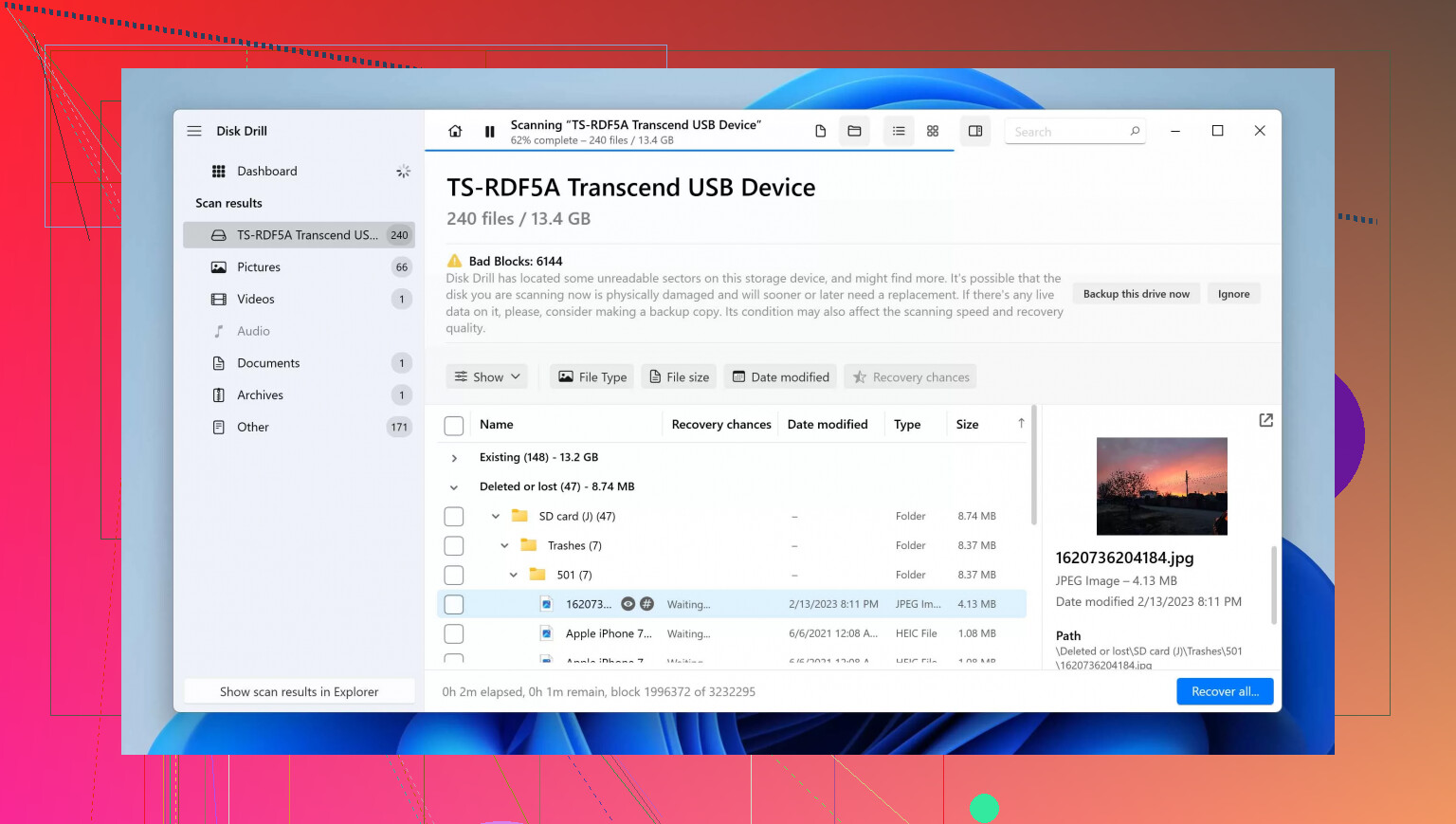Open the Show filter dropdown
Screen dimensions: 1456x824
click(x=487, y=377)
